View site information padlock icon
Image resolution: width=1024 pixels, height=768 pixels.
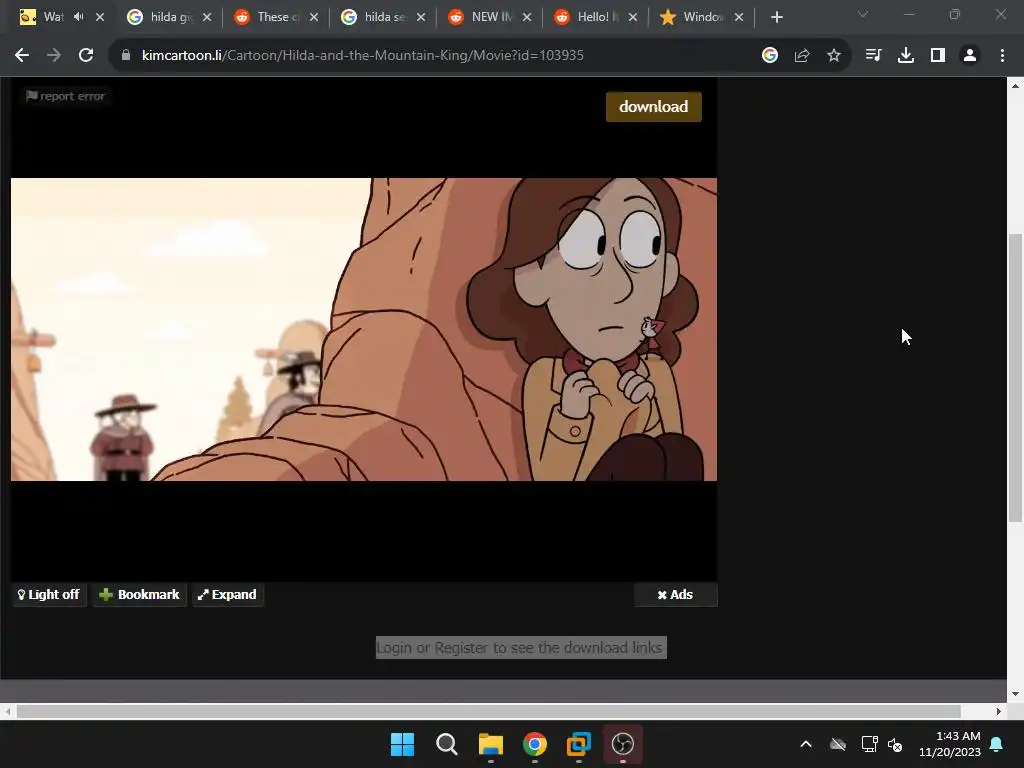pos(126,56)
